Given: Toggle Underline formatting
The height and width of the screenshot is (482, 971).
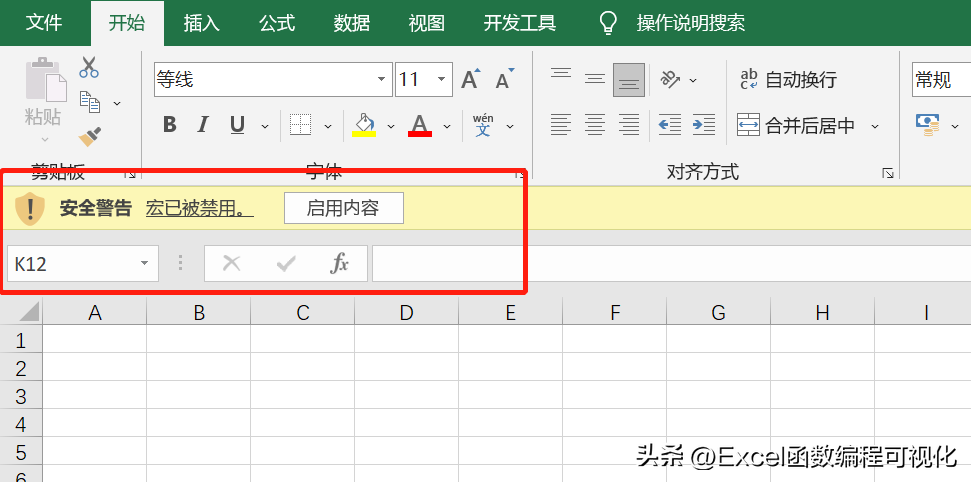Looking at the screenshot, I should click(x=237, y=126).
